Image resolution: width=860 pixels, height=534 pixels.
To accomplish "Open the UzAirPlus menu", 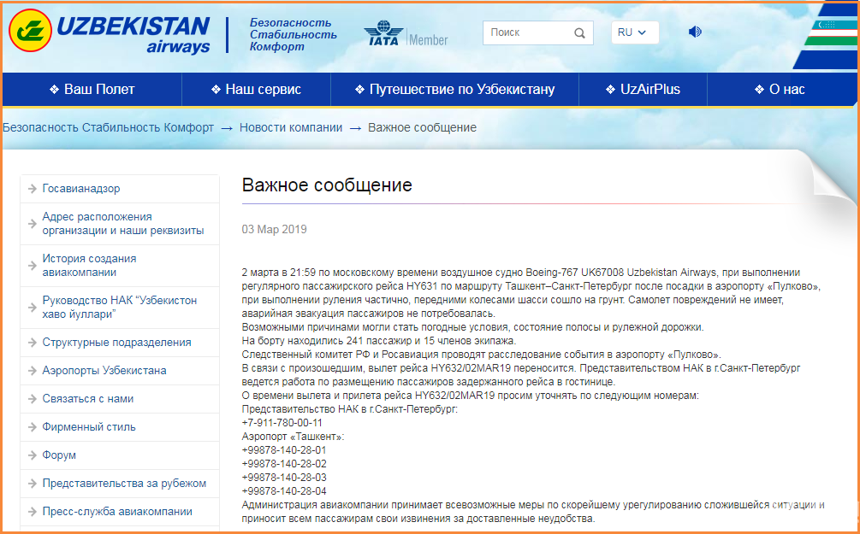I will coord(643,89).
